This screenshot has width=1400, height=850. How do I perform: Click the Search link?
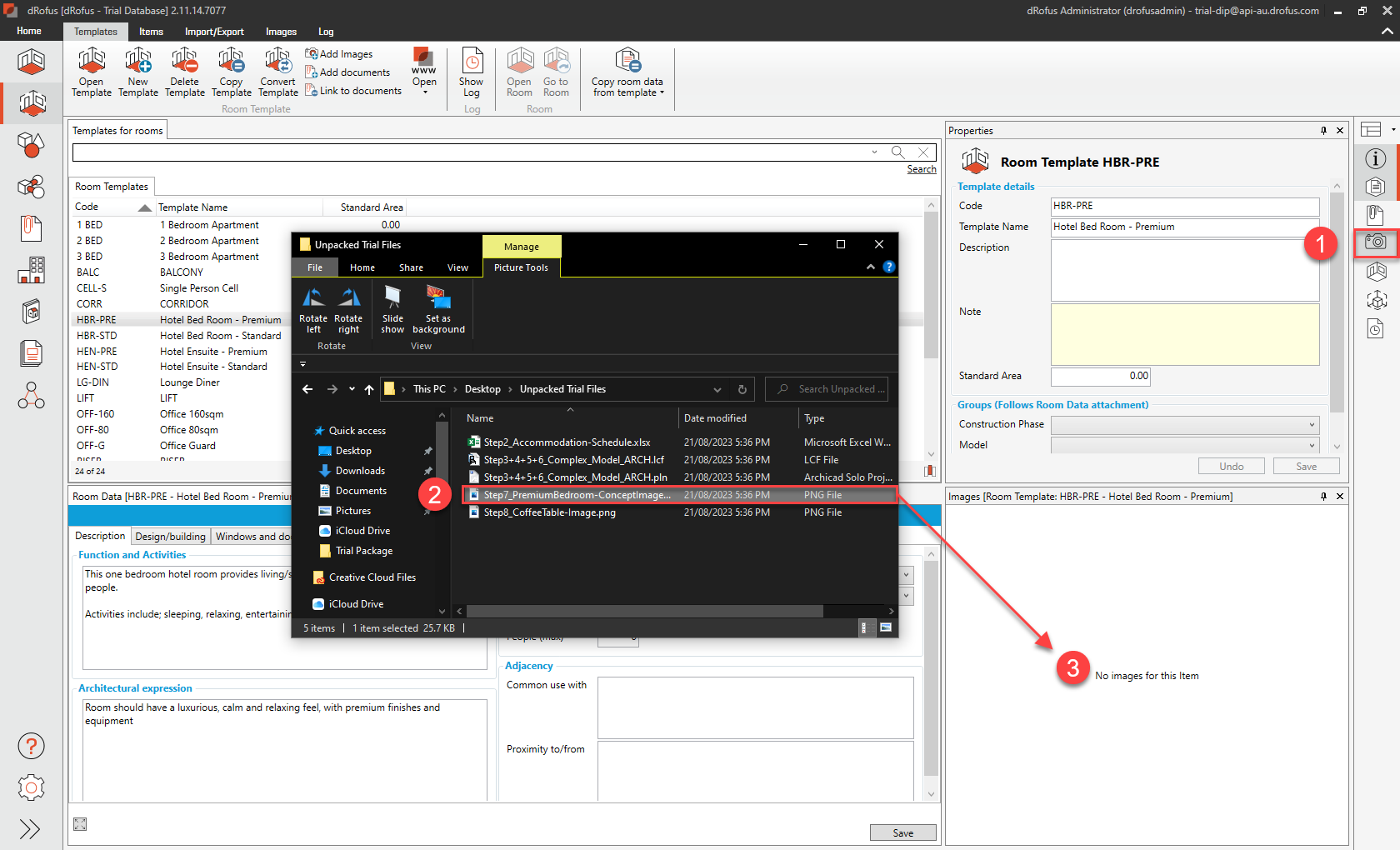click(x=921, y=169)
